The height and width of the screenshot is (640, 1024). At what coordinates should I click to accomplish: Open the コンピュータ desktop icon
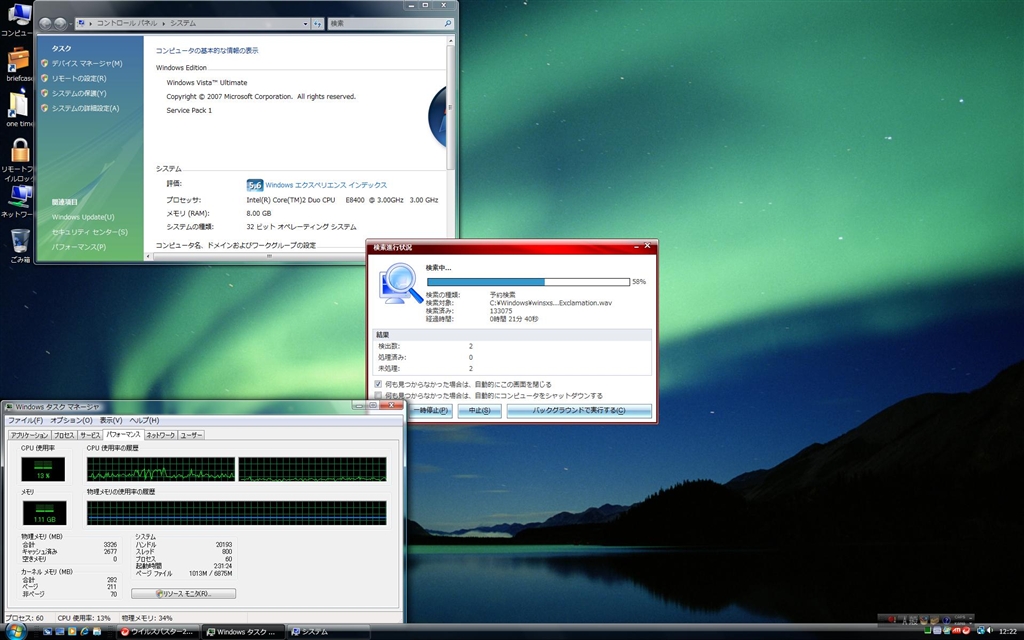click(x=18, y=18)
